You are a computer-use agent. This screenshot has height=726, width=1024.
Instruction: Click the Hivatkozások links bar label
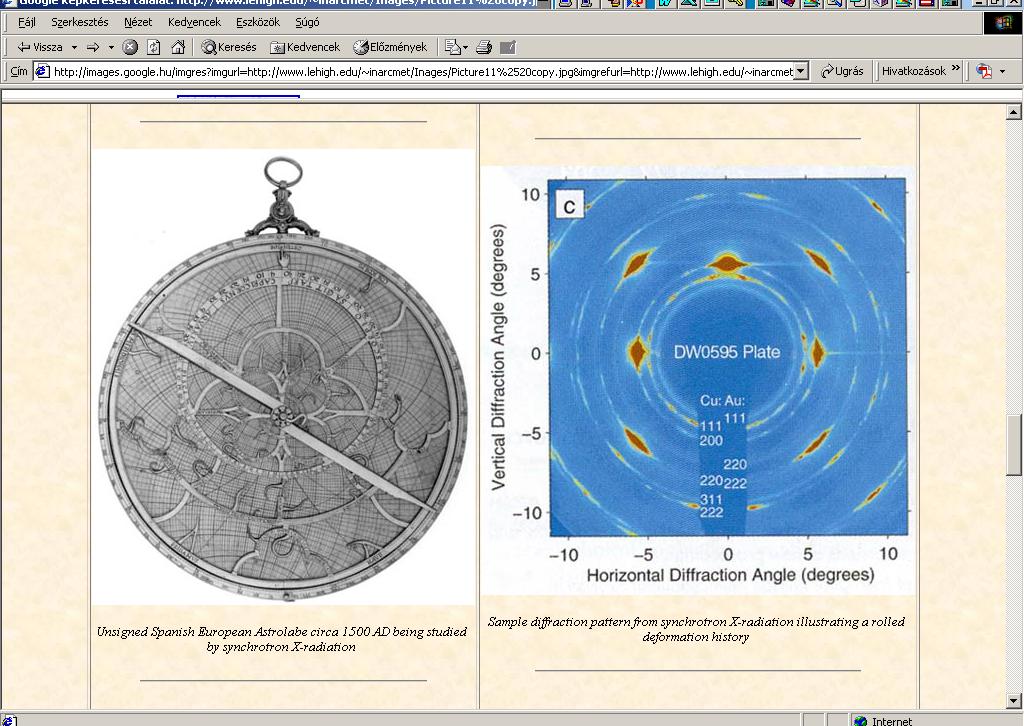point(913,71)
